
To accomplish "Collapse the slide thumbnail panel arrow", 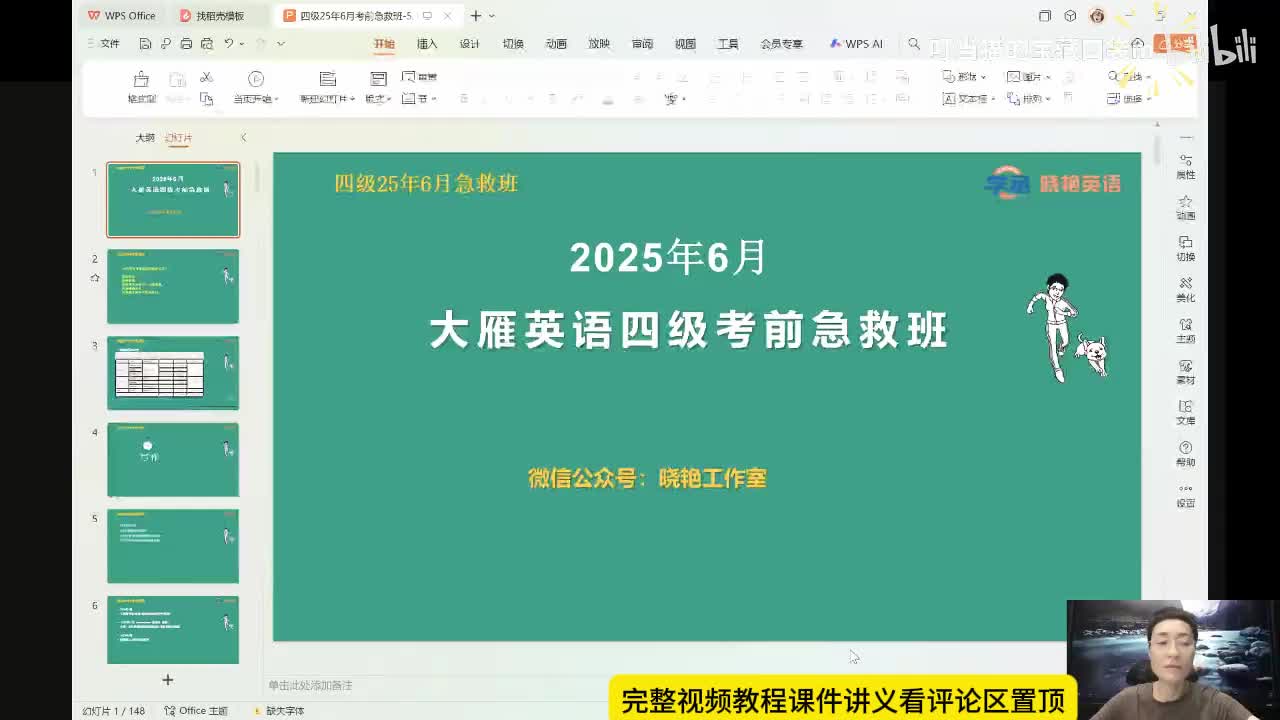I will (243, 138).
